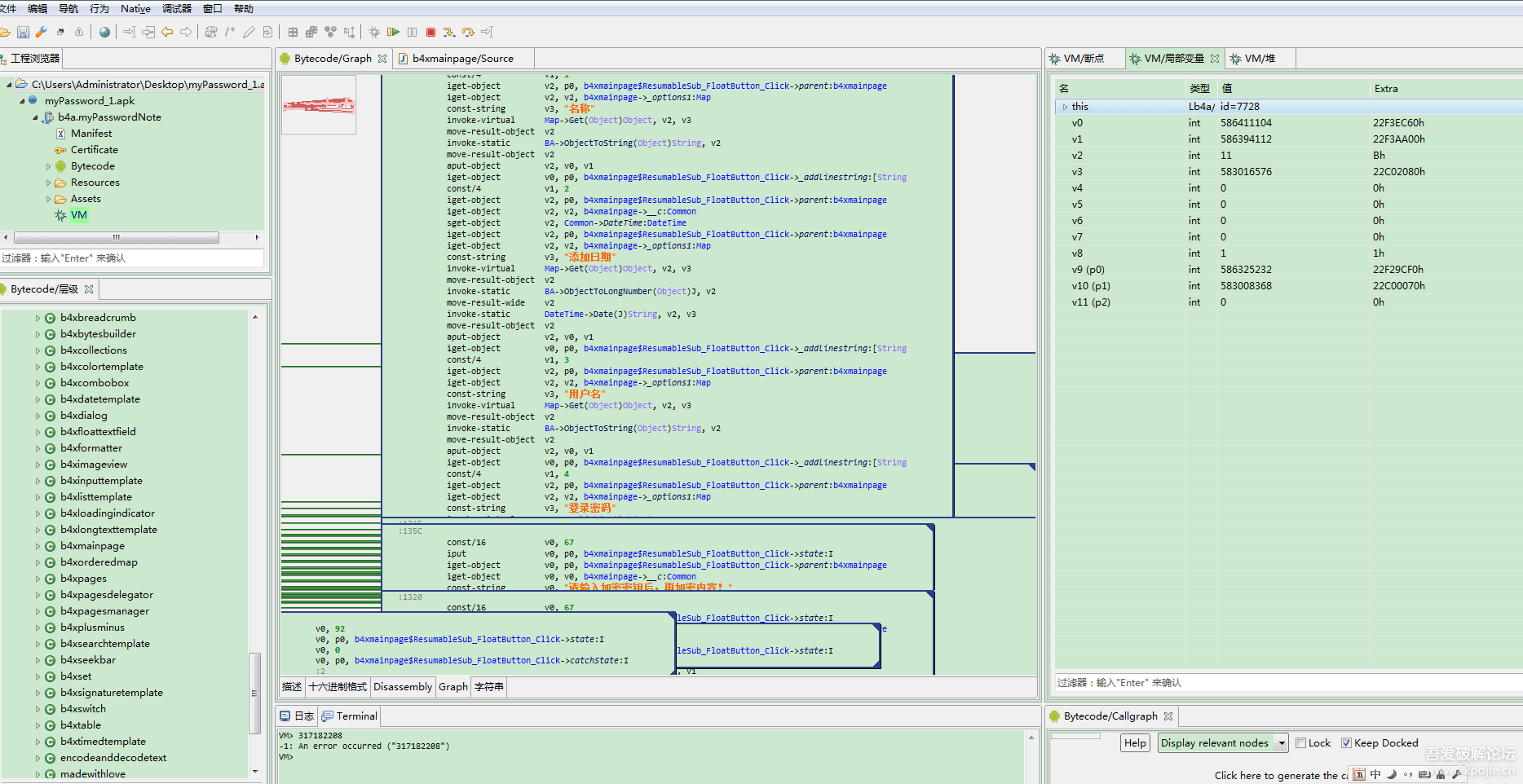
Task: Click the comment '/*' toolbar icon
Action: [230, 32]
